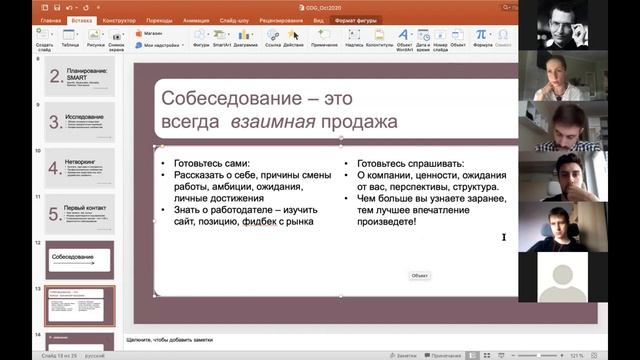Click the Фигуры (Shapes) icon
Image resolution: width=640 pixels, height=360 pixels.
click(x=200, y=35)
